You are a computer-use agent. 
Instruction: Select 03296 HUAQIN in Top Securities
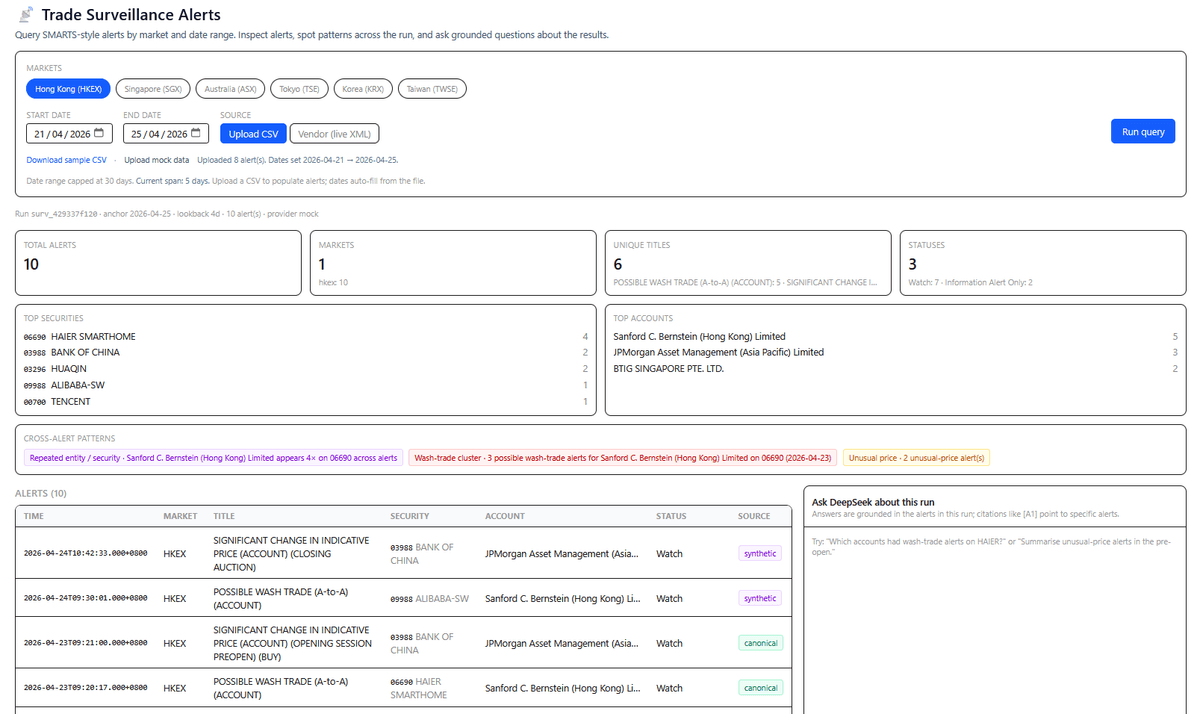click(306, 369)
